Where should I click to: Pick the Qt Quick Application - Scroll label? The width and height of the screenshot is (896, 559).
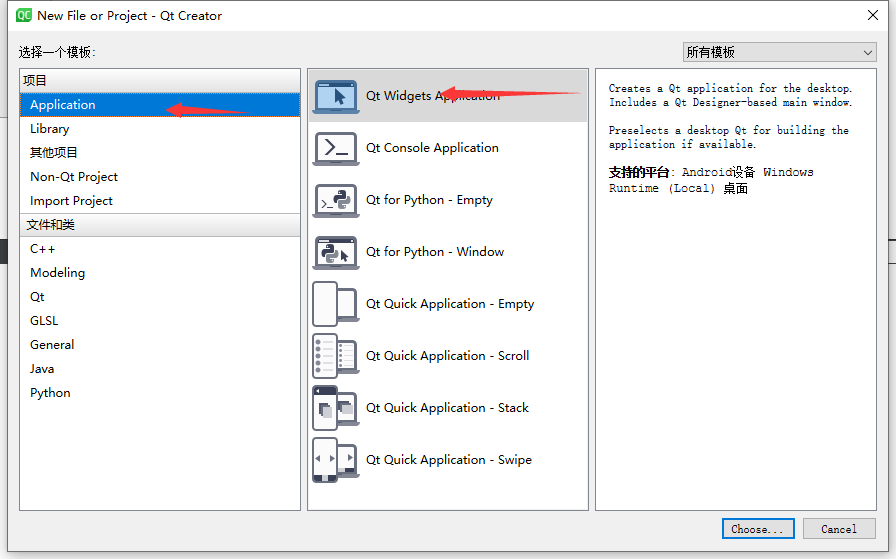coord(447,356)
